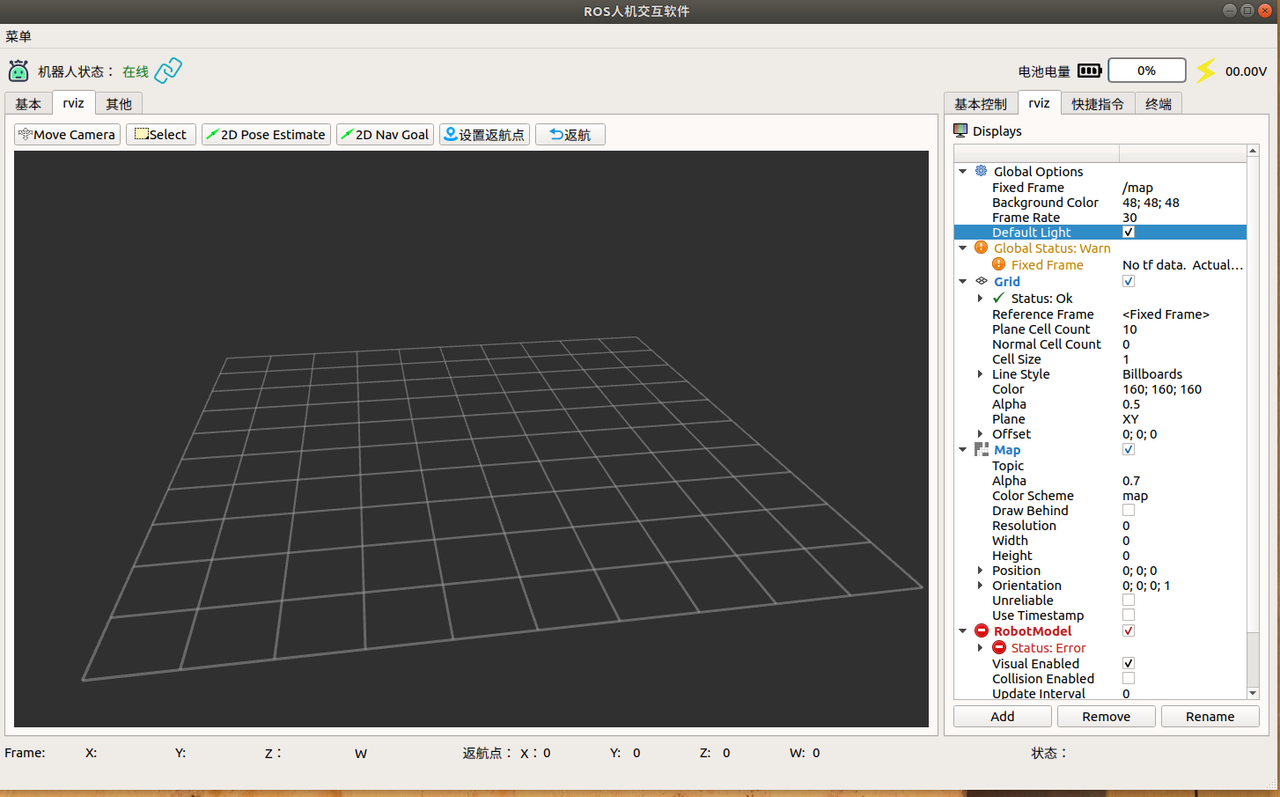The width and height of the screenshot is (1280, 797).
Task: Click the Remove display button
Action: pyautogui.click(x=1106, y=716)
